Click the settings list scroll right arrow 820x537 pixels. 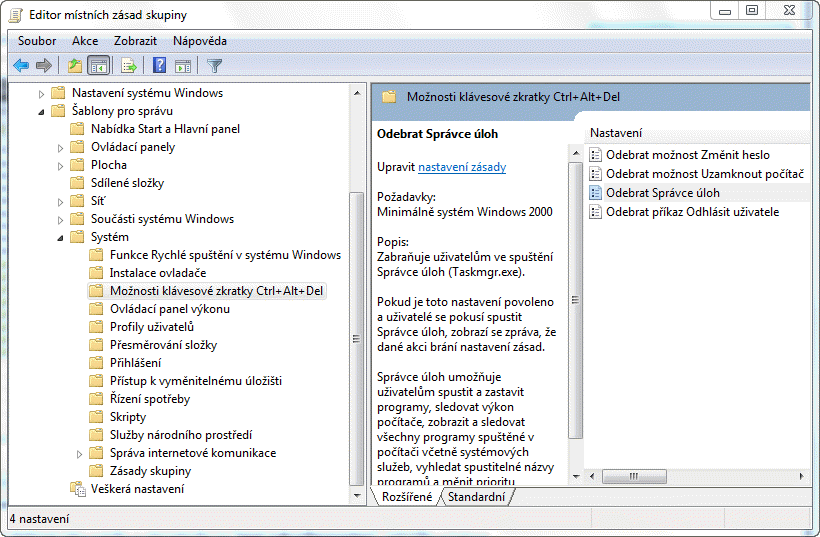click(x=802, y=476)
